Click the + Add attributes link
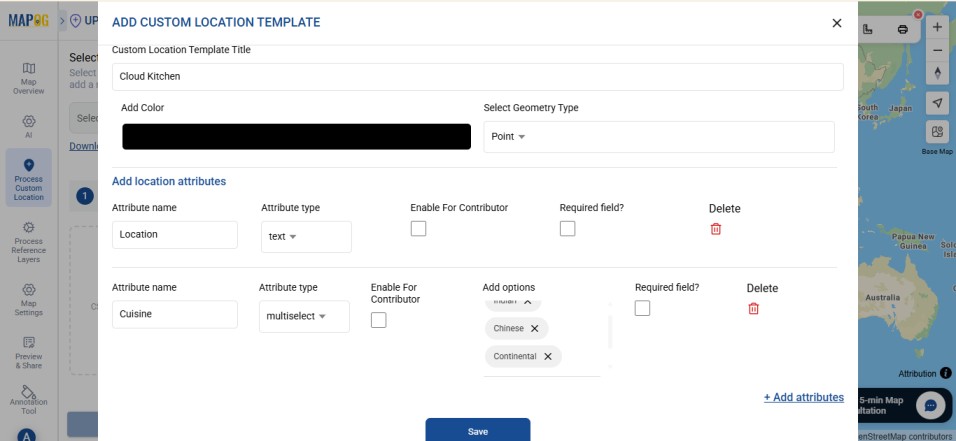Viewport: 956px width, 441px height. click(x=804, y=397)
